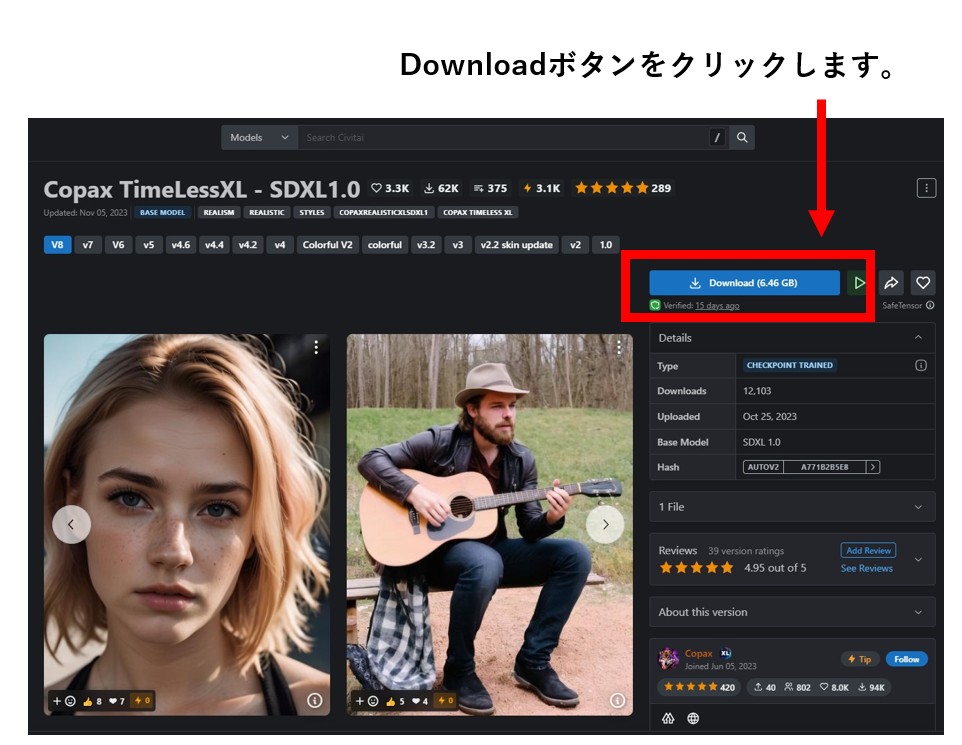Click the AUTOV2 hash type label
962x745 pixels.
(x=763, y=467)
